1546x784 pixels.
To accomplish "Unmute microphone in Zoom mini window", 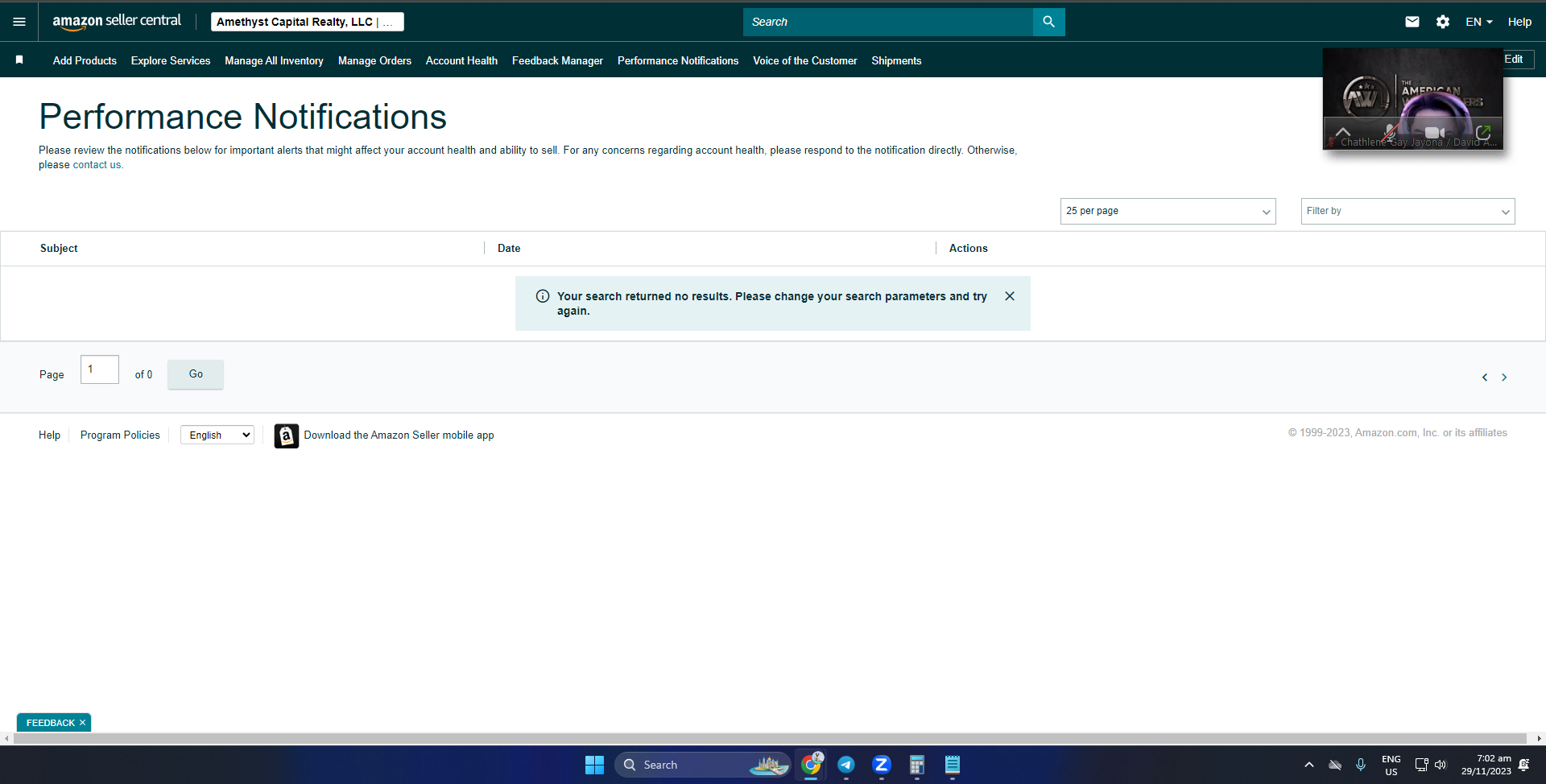I will coord(1390,132).
